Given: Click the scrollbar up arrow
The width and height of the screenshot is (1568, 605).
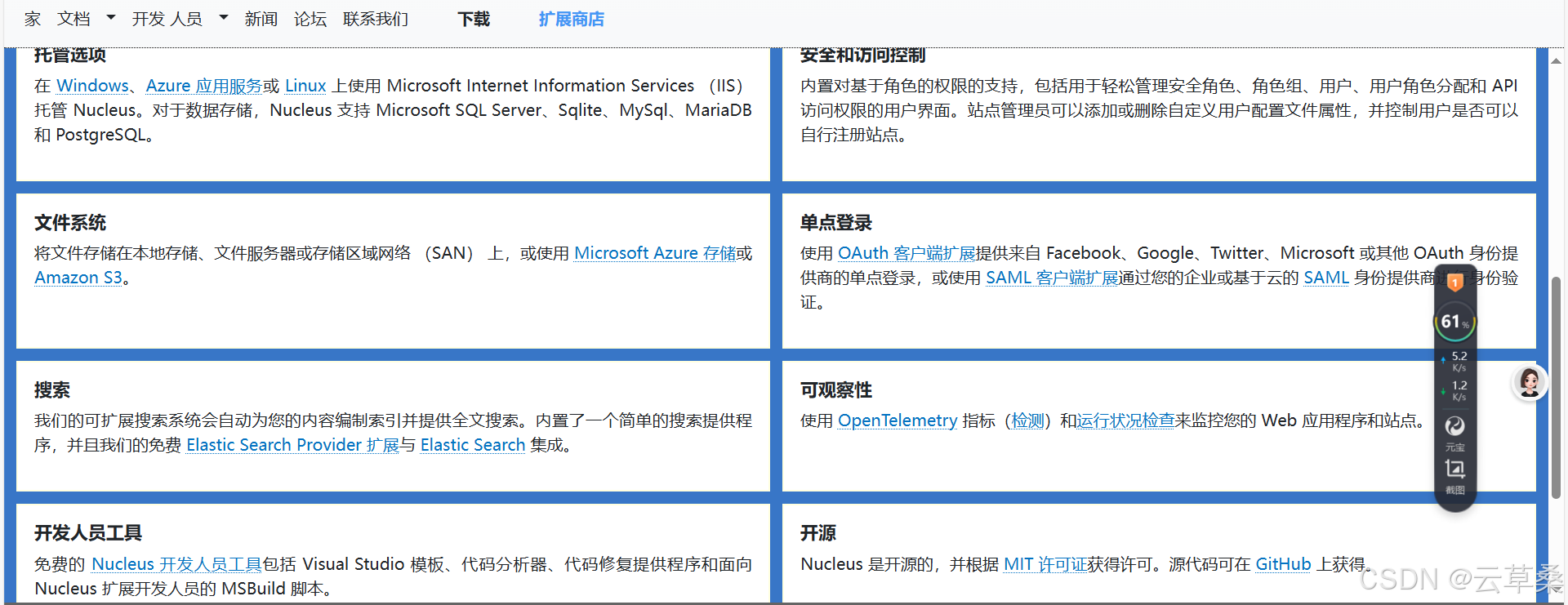Looking at the screenshot, I should [1556, 60].
